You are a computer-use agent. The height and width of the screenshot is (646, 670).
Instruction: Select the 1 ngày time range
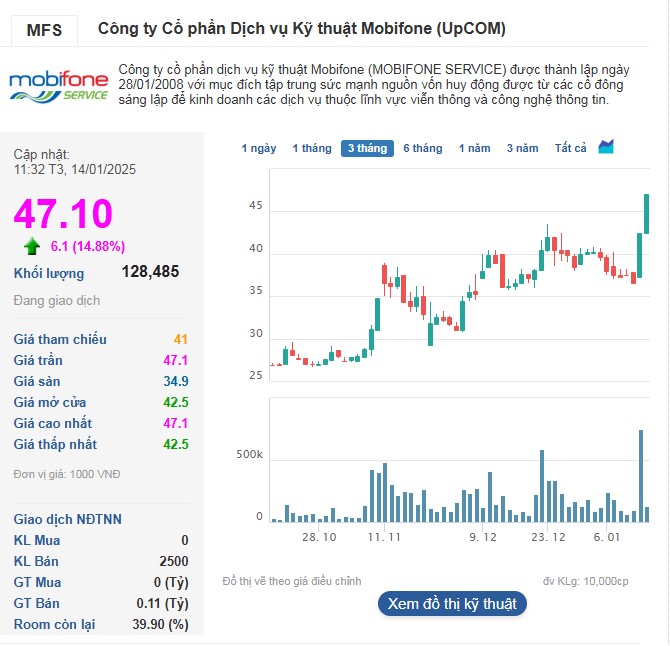259,148
